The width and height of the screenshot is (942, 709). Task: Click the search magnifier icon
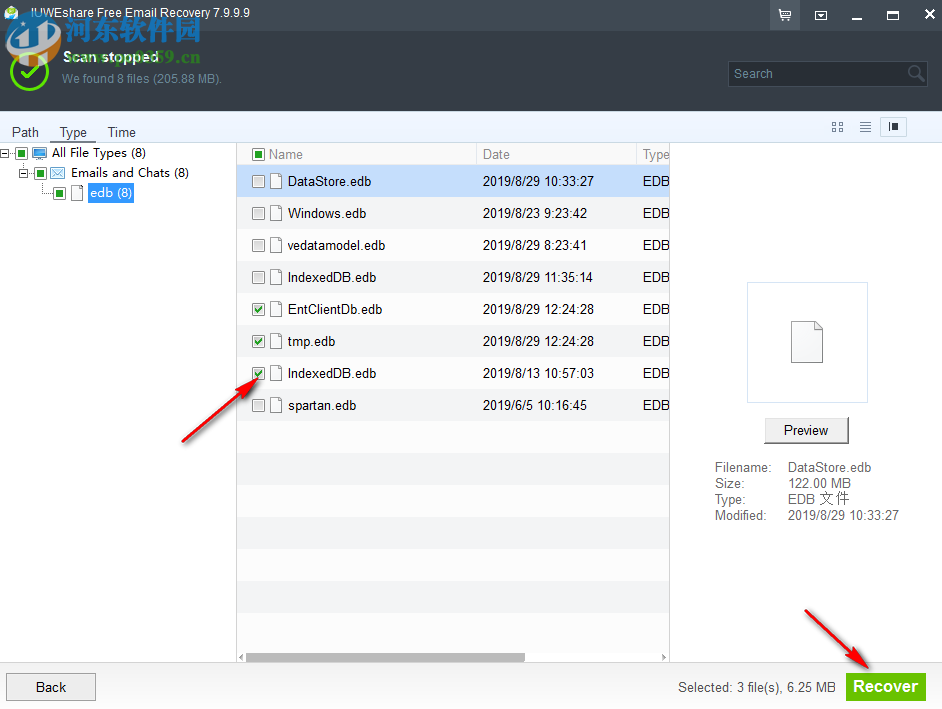click(915, 73)
